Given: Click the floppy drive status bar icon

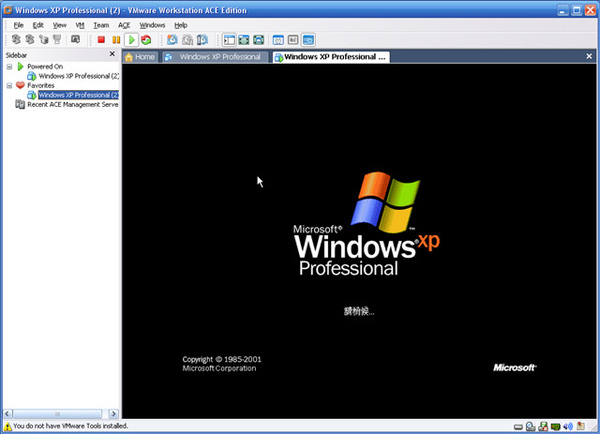Looking at the screenshot, I should [543, 426].
